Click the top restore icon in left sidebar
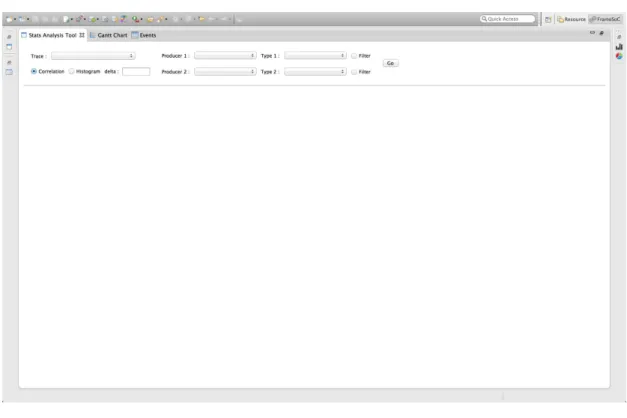This screenshot has width=627, height=418. [x=9, y=37]
